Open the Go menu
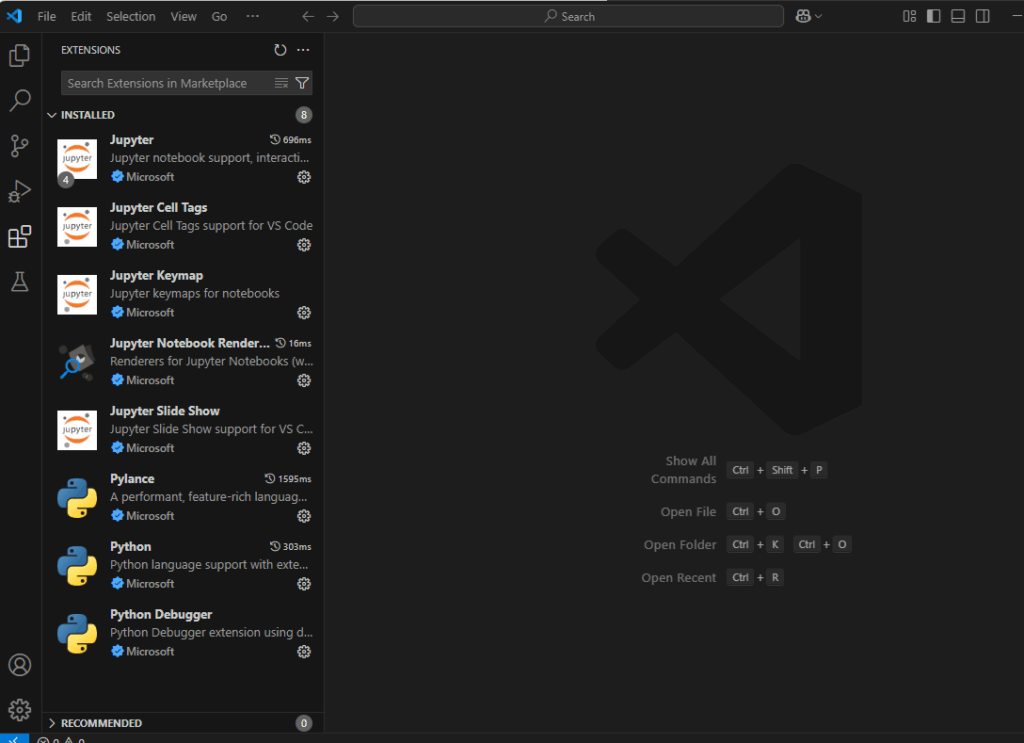This screenshot has height=743, width=1024. coord(219,16)
